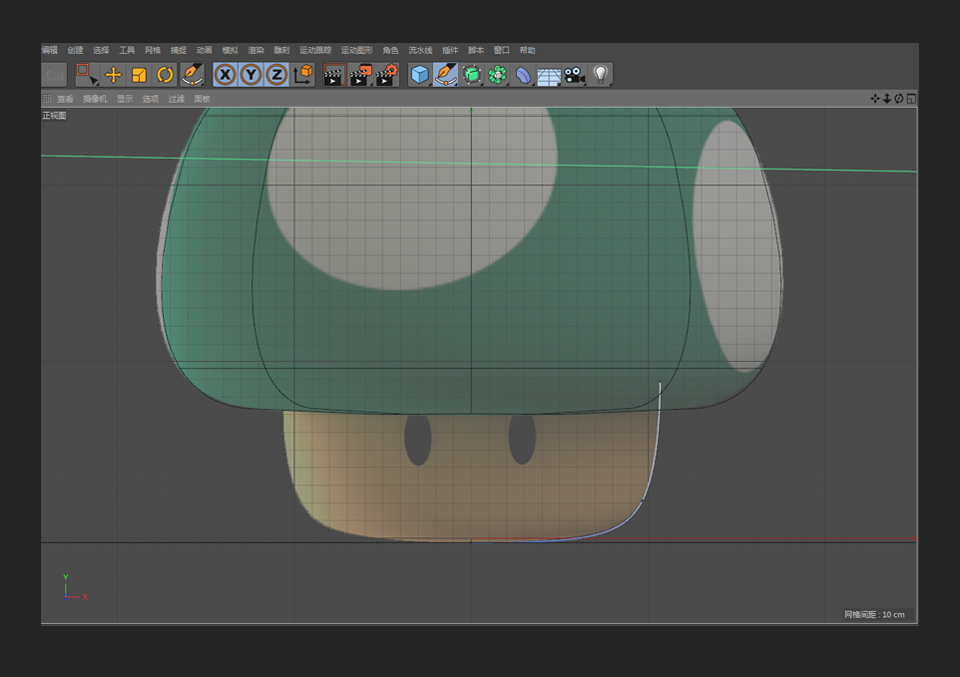Open the viewport 显示 dropdown menu
960x677 pixels.
[x=124, y=99]
